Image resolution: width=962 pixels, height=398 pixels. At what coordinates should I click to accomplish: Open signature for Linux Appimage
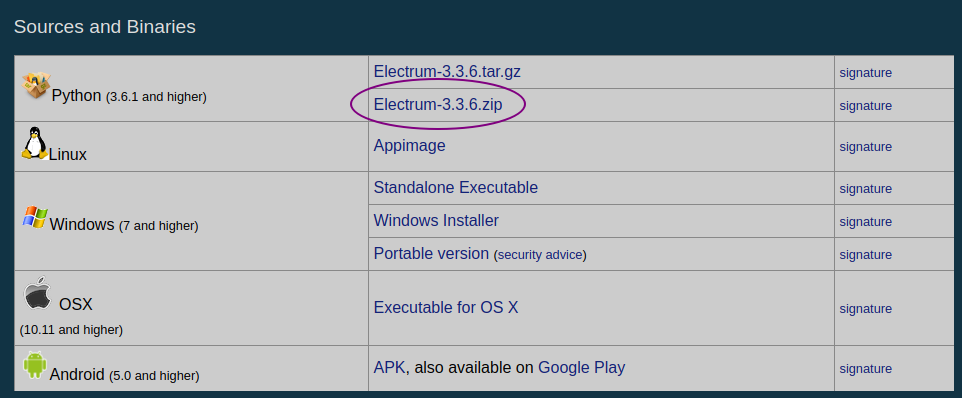coord(865,147)
